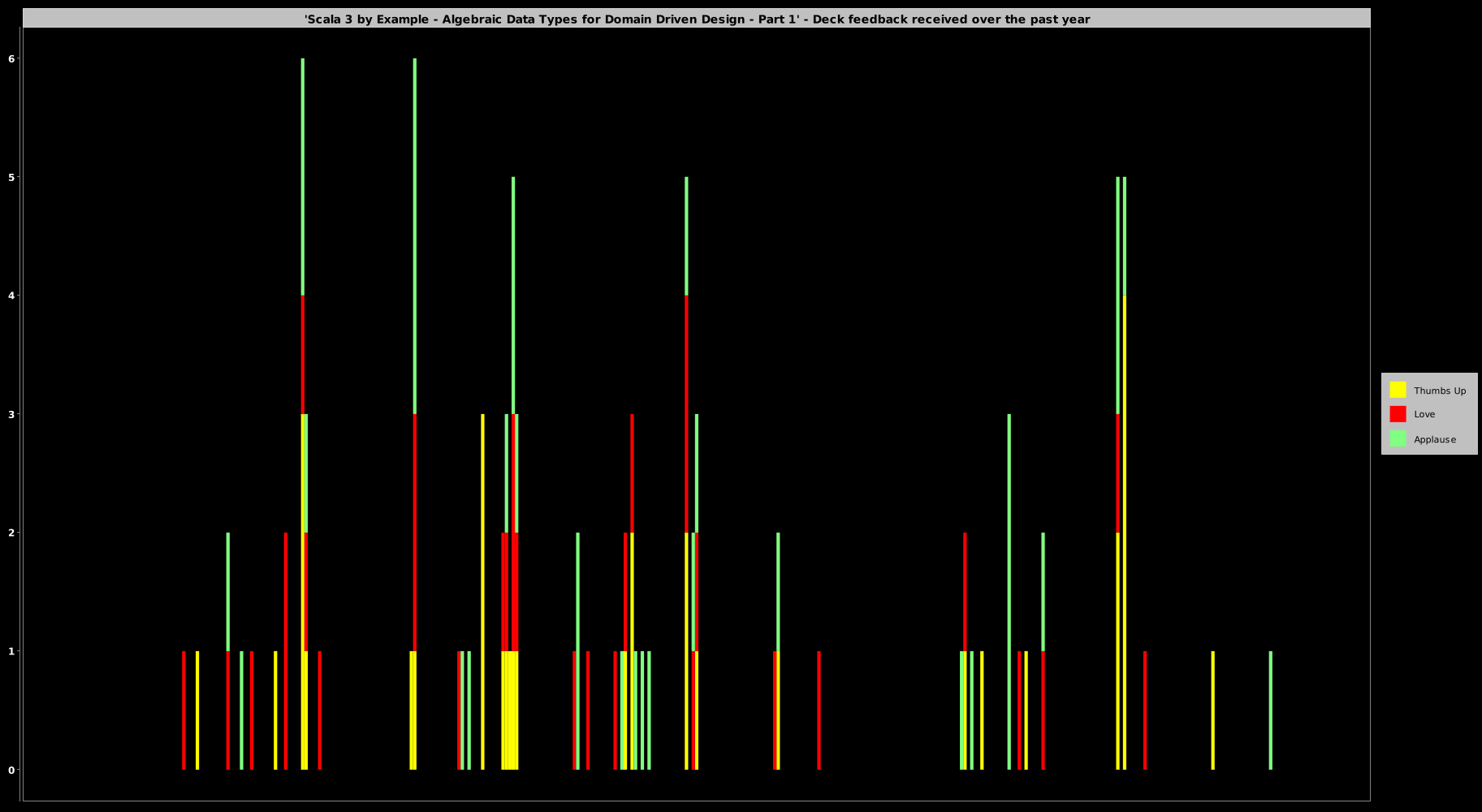1482x812 pixels.
Task: Click the y-axis label 5
Action: (x=12, y=177)
